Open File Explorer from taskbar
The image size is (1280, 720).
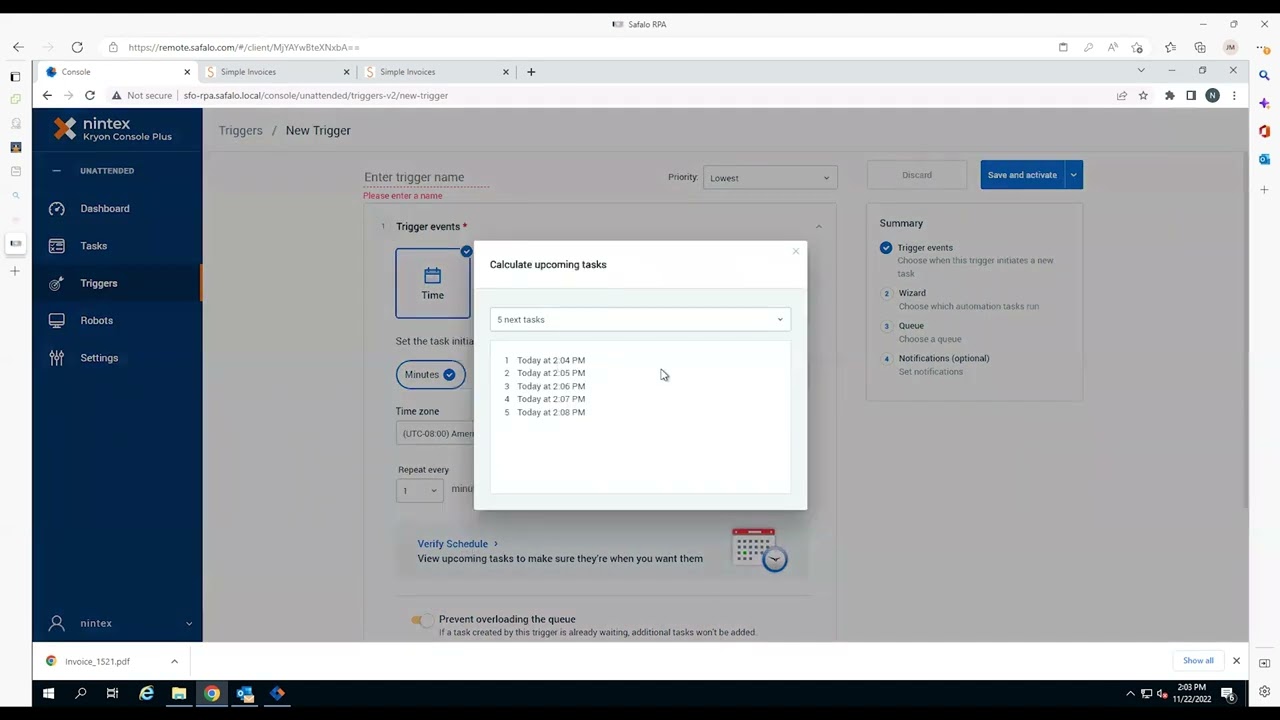pyautogui.click(x=179, y=693)
